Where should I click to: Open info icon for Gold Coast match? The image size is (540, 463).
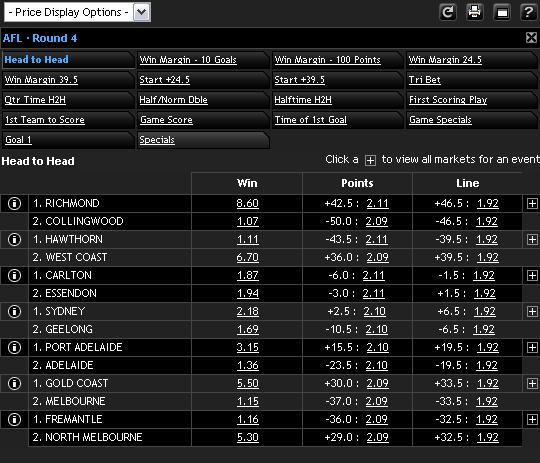click(14, 383)
